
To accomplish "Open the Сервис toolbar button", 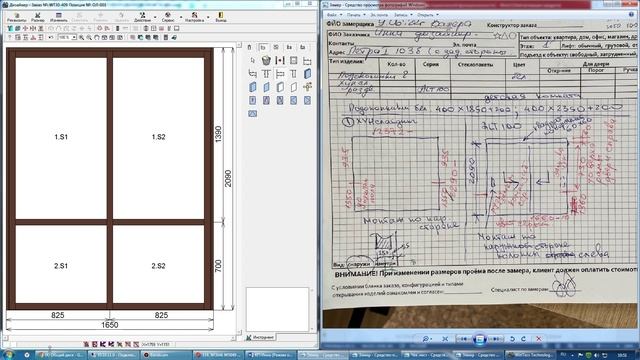I will pos(168,17).
